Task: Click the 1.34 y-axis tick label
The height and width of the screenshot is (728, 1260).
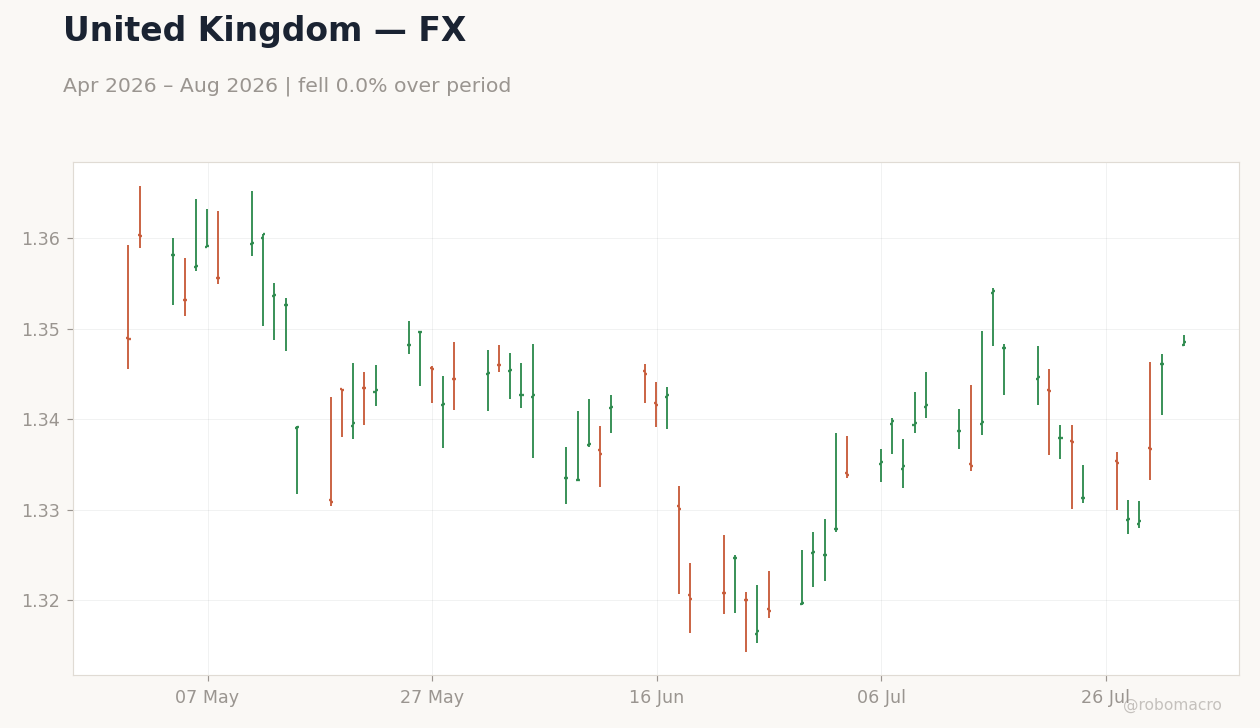Action: pyautogui.click(x=41, y=420)
